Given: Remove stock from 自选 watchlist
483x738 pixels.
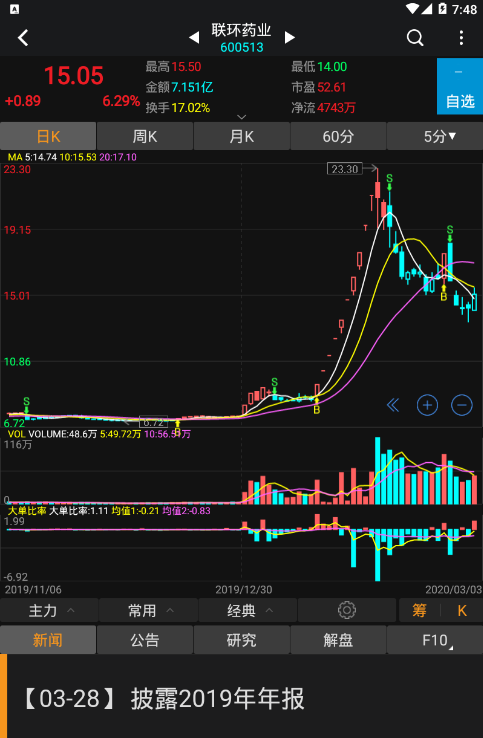Looking at the screenshot, I should [x=459, y=86].
